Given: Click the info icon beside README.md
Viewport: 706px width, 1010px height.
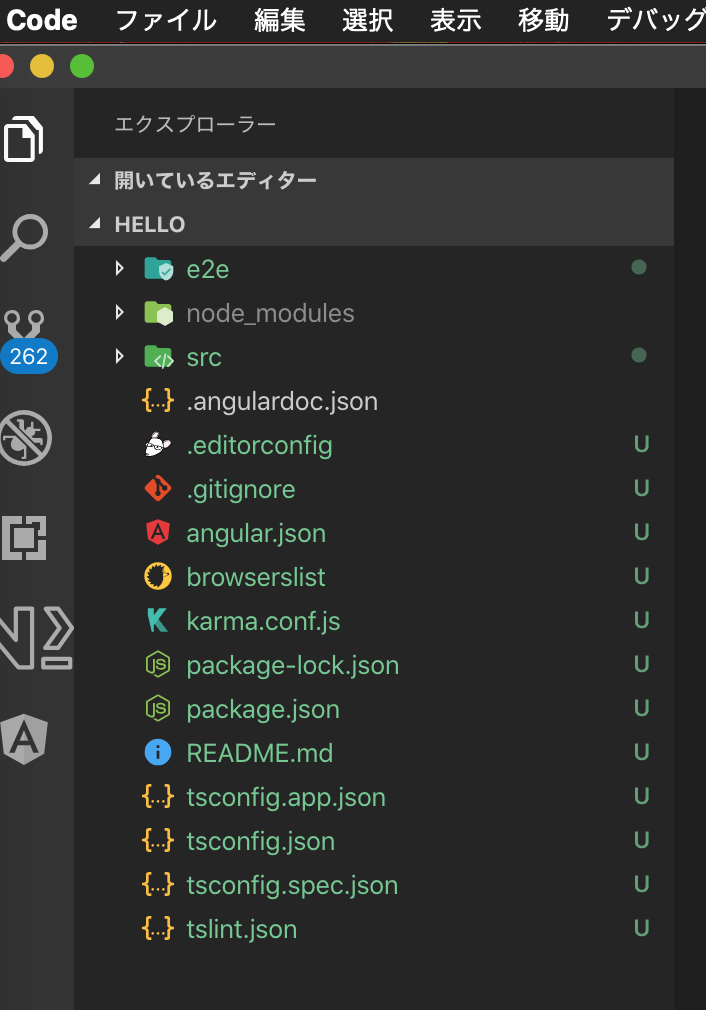Looking at the screenshot, I should pos(158,753).
